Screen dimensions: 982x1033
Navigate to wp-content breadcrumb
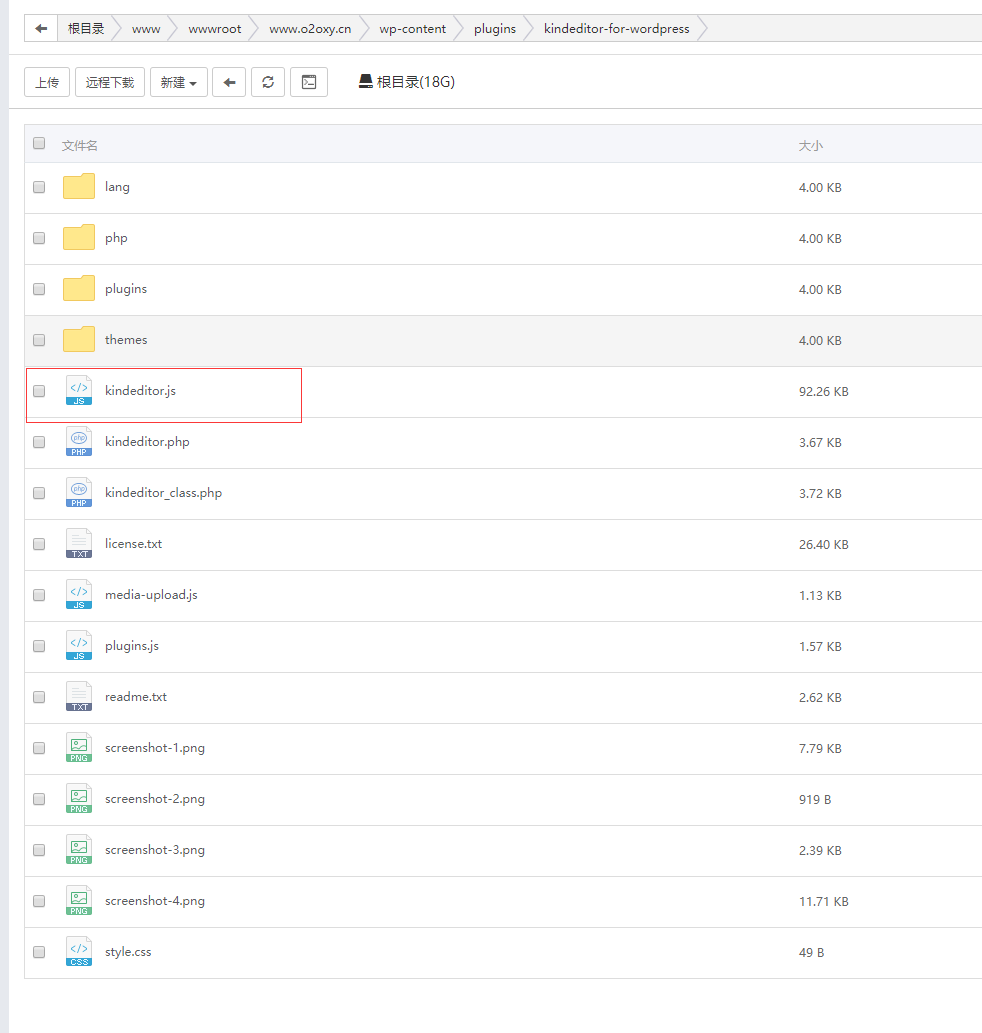(x=412, y=29)
